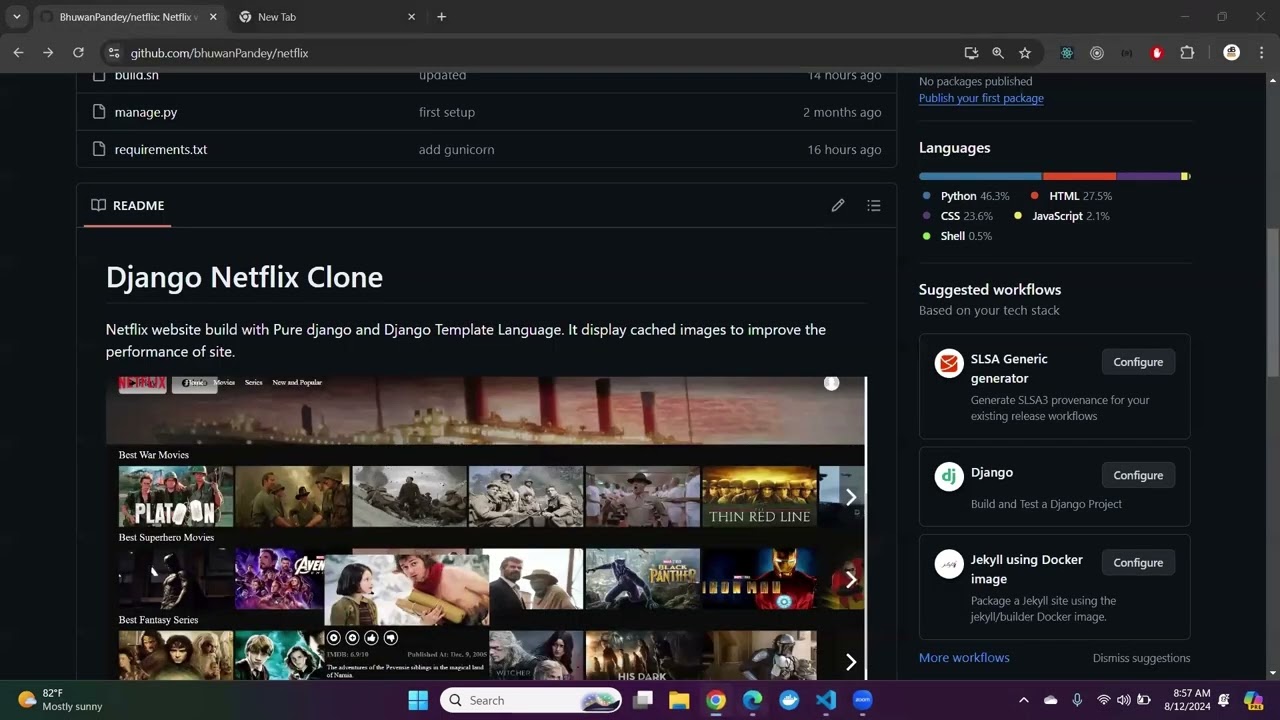Image resolution: width=1280 pixels, height=720 pixels.
Task: Click the Python segment in languages bar
Action: coord(980,176)
